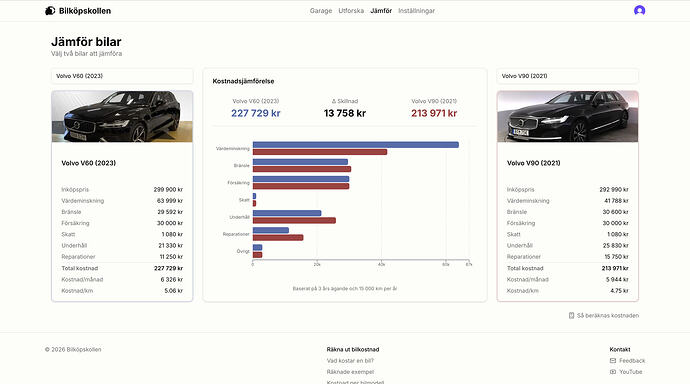The image size is (690, 384).
Task: Click the Bilköpskollen brand name
Action: pyautogui.click(x=85, y=11)
